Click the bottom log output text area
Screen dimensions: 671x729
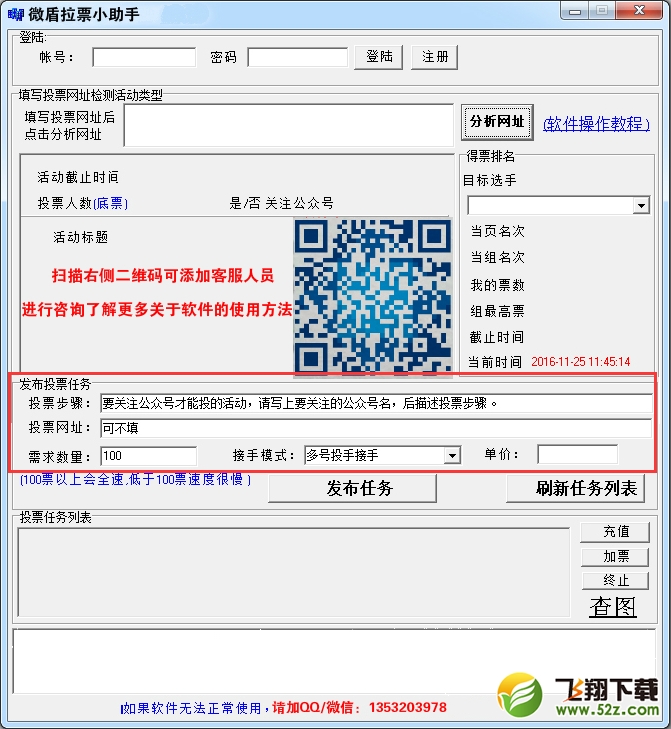tap(334, 661)
